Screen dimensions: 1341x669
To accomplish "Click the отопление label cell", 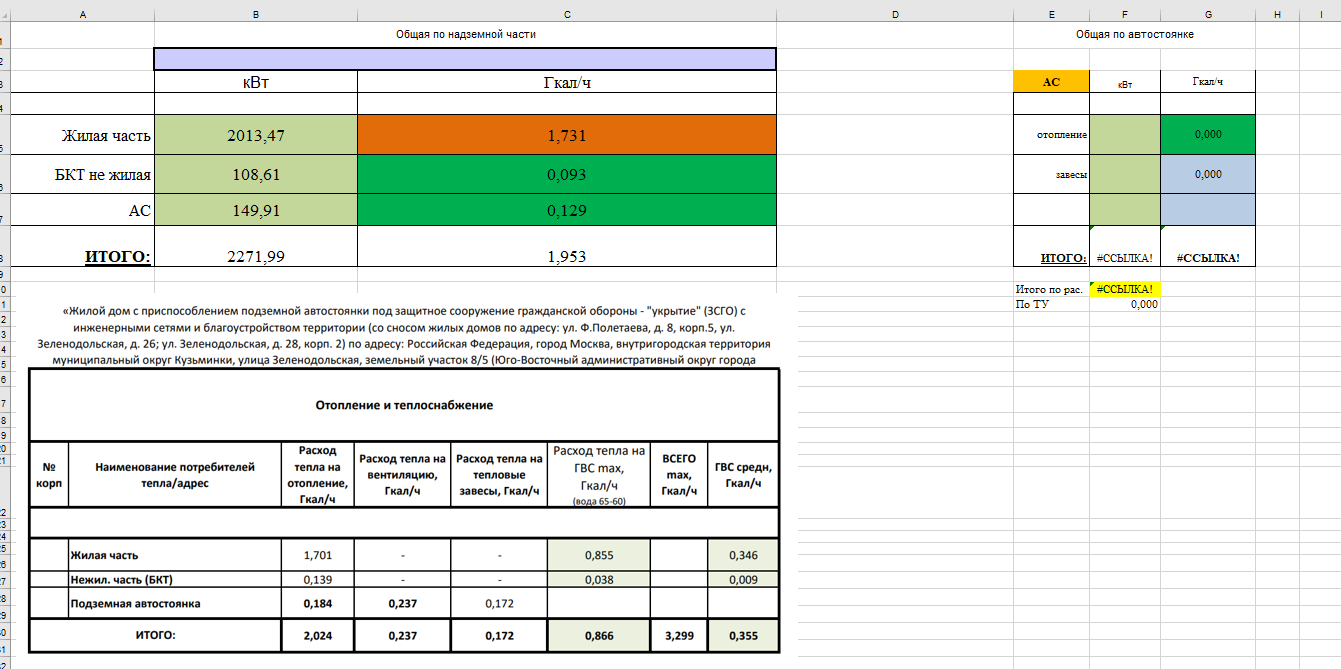I will (1051, 135).
